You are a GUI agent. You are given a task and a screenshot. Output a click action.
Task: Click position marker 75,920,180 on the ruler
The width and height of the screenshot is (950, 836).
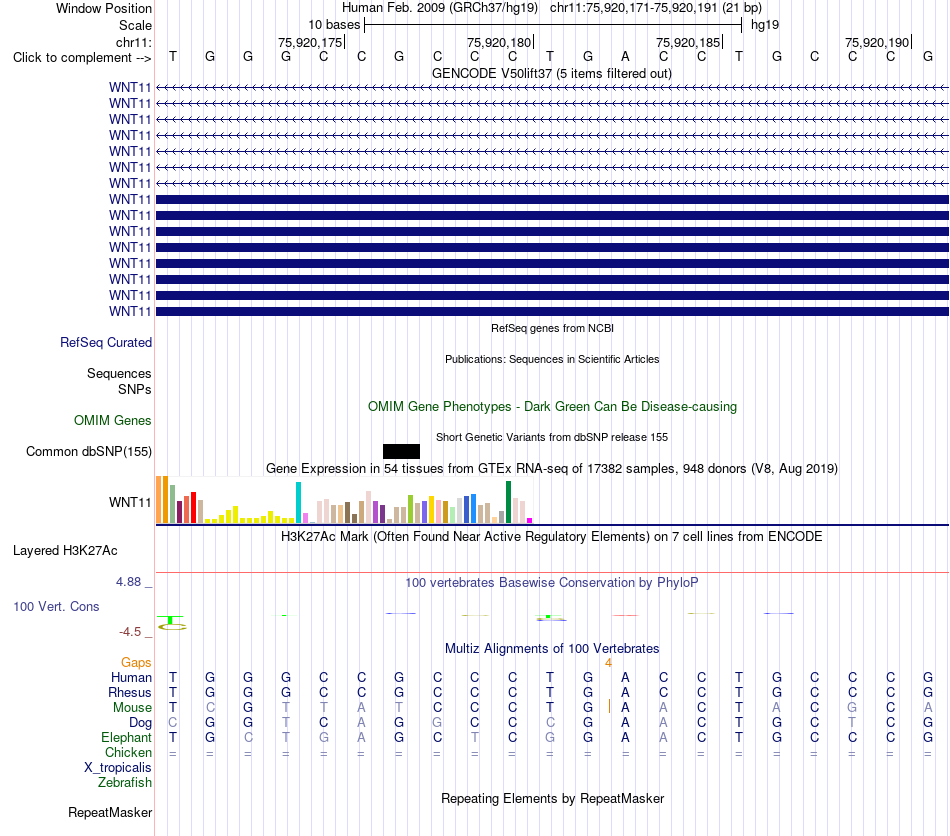499,42
